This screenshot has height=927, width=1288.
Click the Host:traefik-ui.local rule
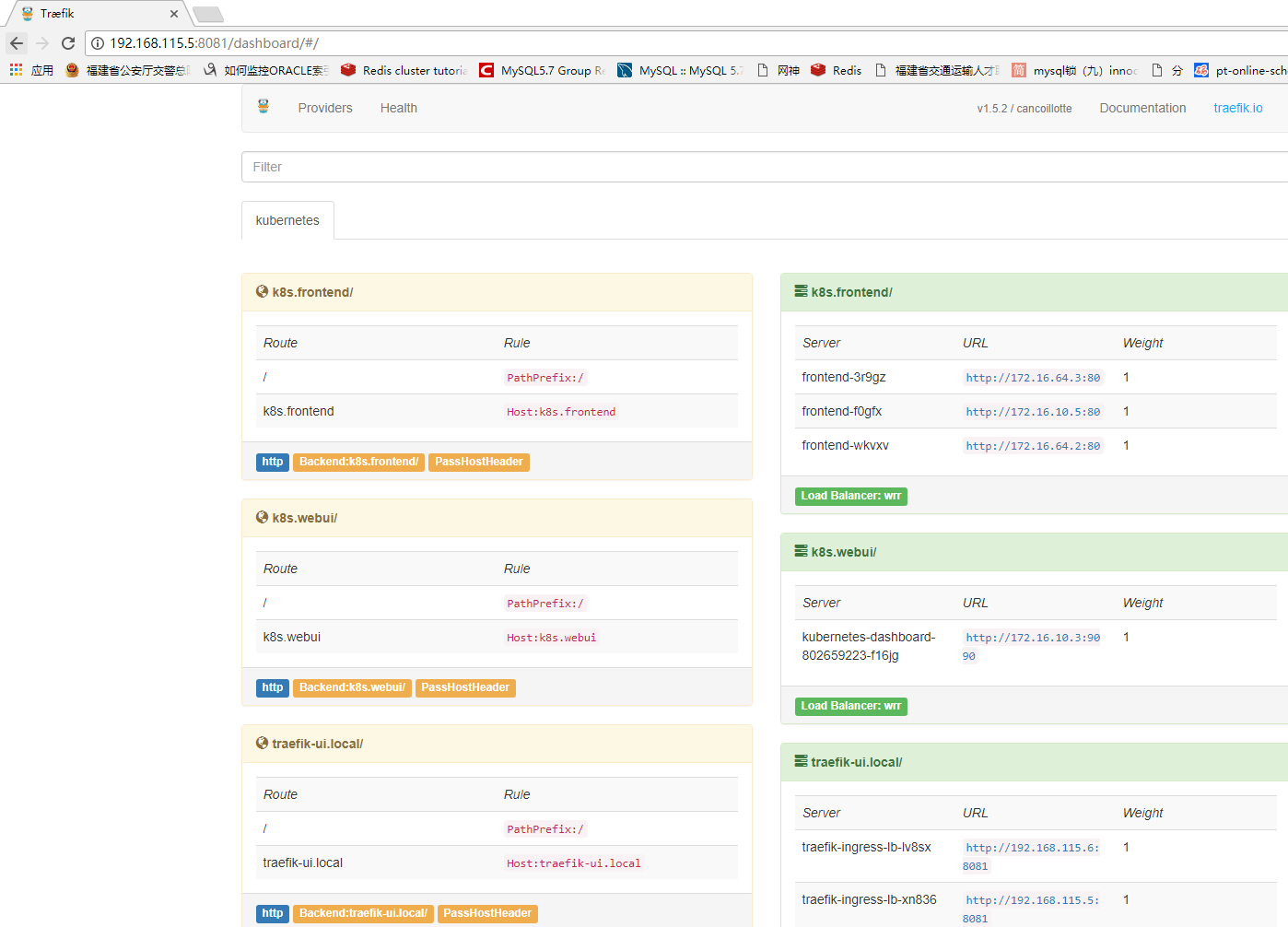click(x=573, y=863)
